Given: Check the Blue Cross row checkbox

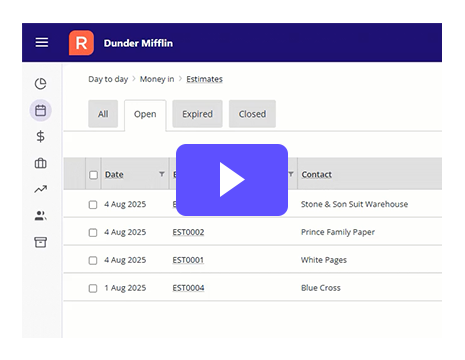Looking at the screenshot, I should pos(93,288).
